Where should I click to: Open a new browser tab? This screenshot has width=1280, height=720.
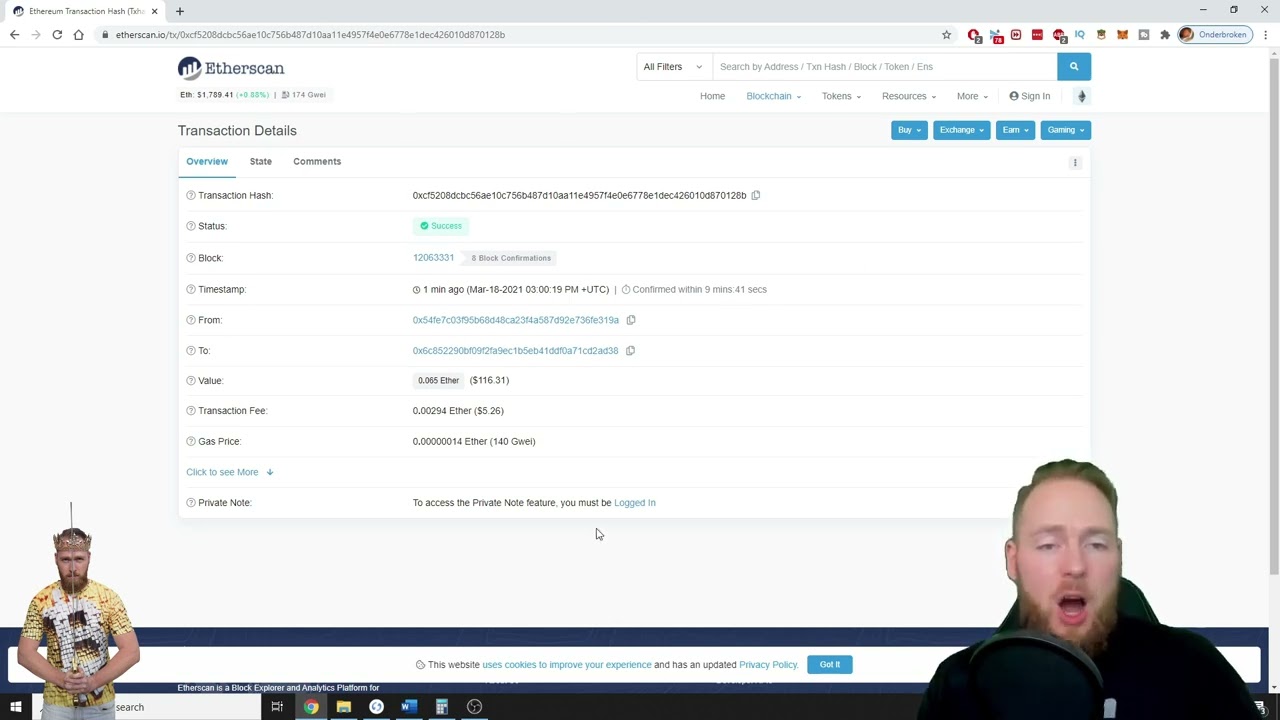[x=180, y=11]
